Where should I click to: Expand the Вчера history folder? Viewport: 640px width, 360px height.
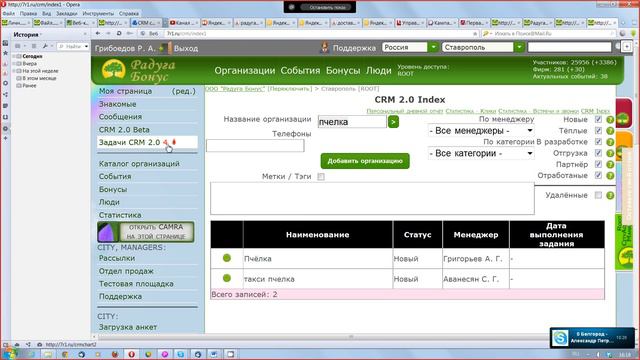pos(14,64)
